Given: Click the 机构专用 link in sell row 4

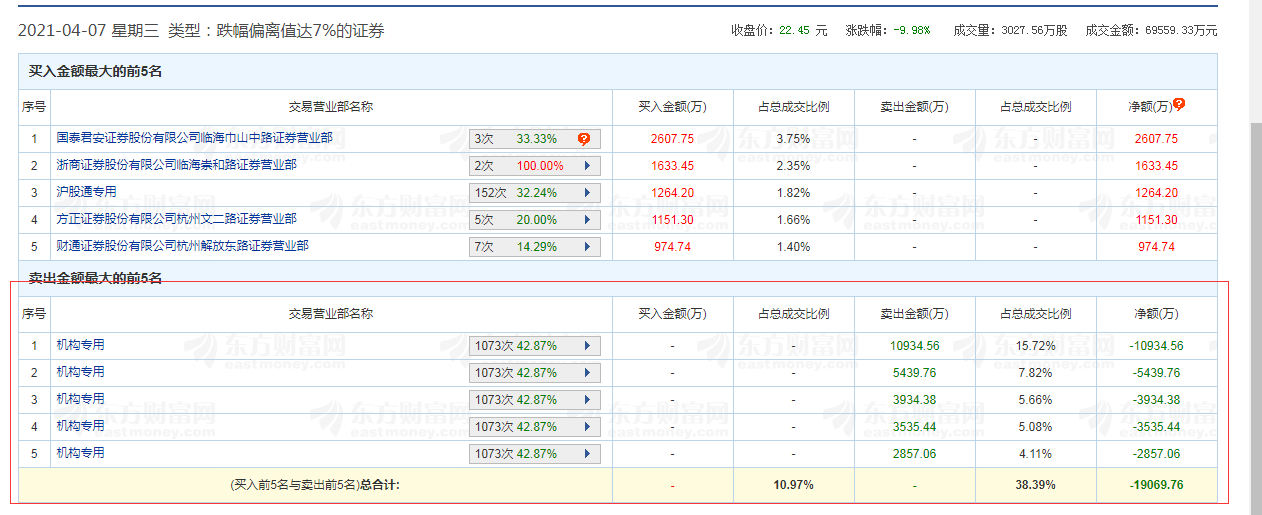Looking at the screenshot, I should click(x=80, y=426).
